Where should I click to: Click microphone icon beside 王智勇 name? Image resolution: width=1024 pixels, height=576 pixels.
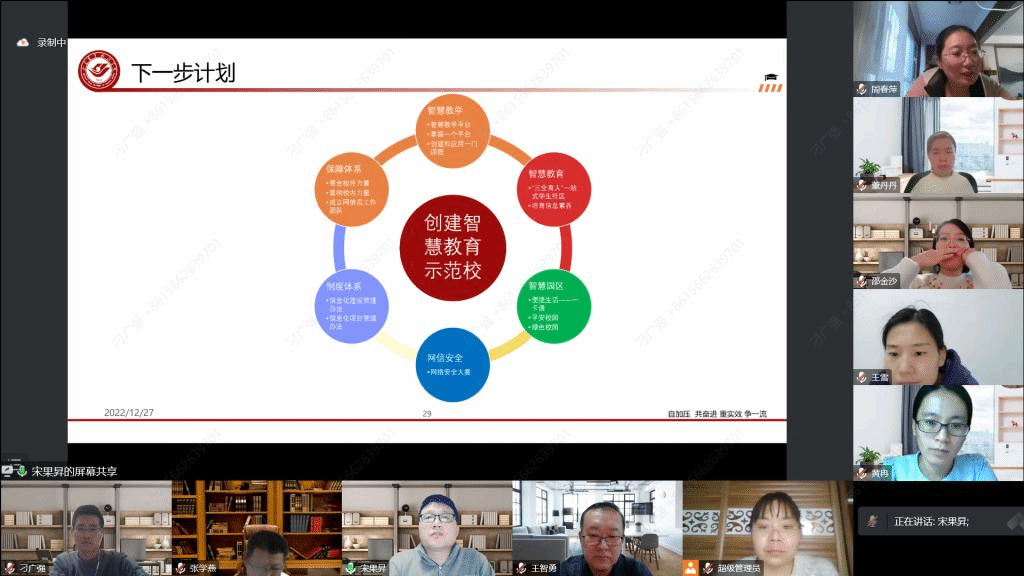tap(521, 568)
